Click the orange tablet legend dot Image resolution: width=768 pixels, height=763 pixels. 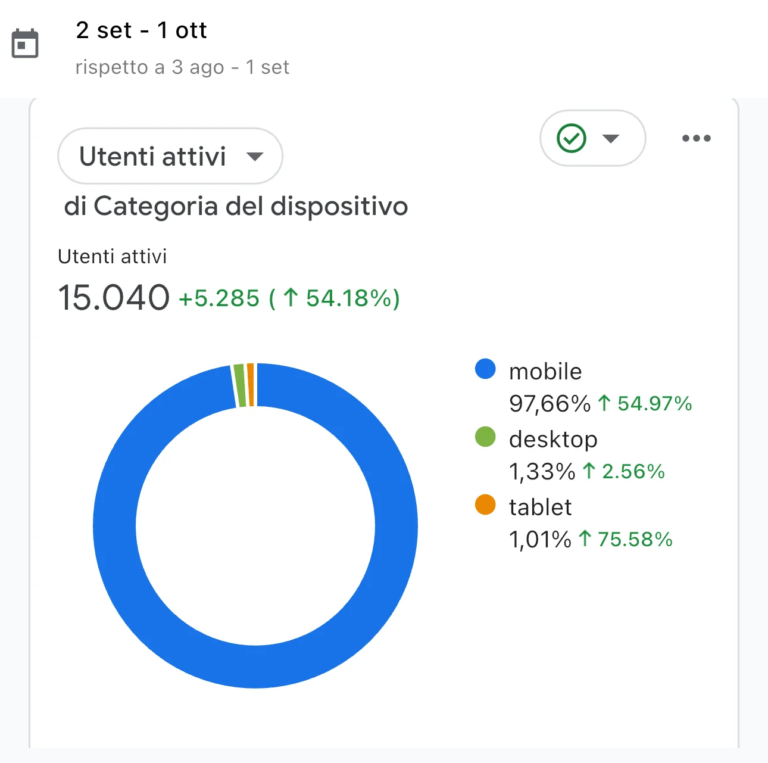(x=485, y=504)
